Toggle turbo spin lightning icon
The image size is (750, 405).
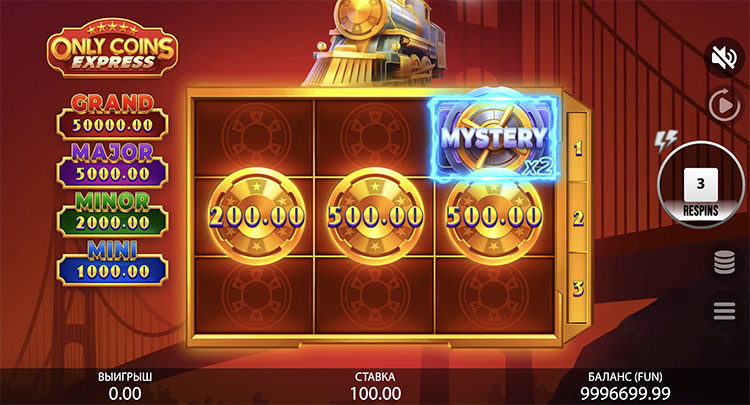pos(666,142)
